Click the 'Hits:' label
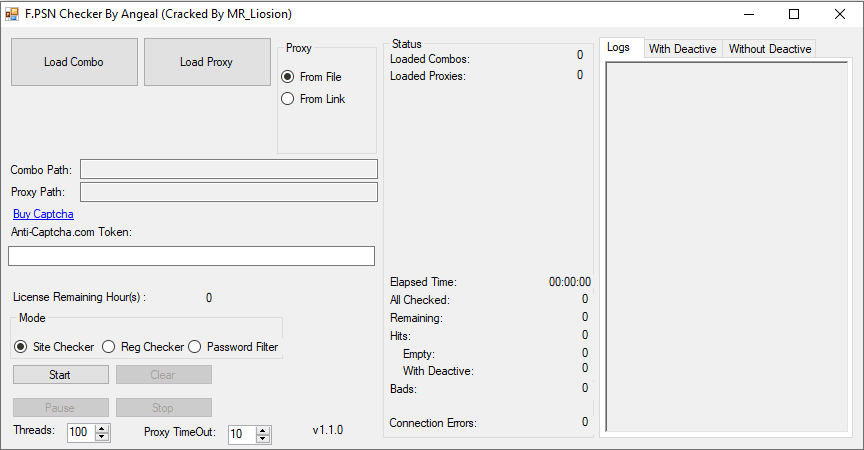This screenshot has height=450, width=864. tap(400, 336)
